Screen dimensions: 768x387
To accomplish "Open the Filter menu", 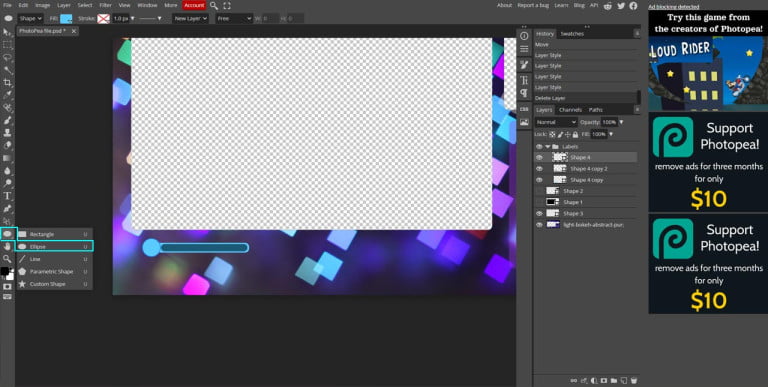I will [x=105, y=5].
